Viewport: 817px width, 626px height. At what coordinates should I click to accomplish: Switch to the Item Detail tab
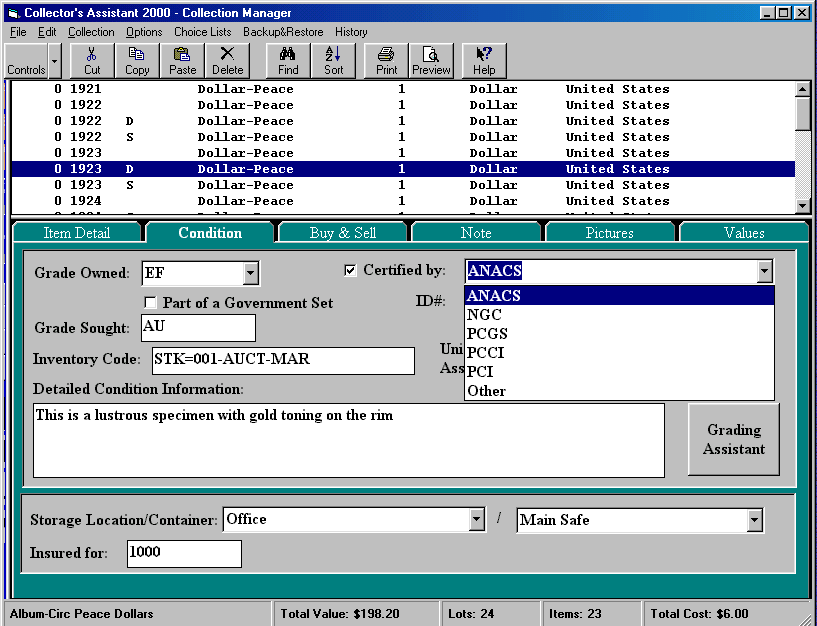(x=77, y=232)
